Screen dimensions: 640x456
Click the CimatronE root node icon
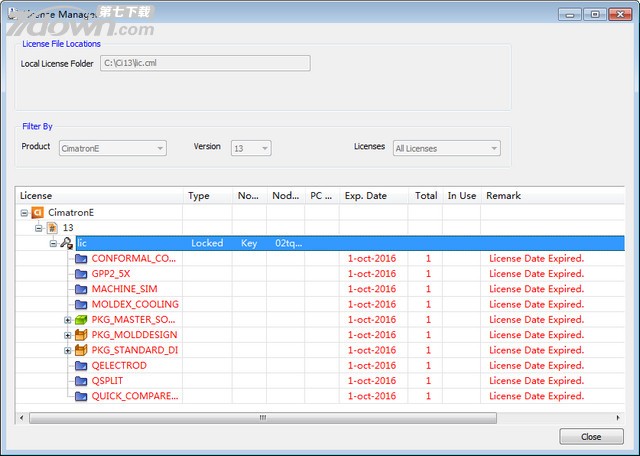pyautogui.click(x=37, y=213)
